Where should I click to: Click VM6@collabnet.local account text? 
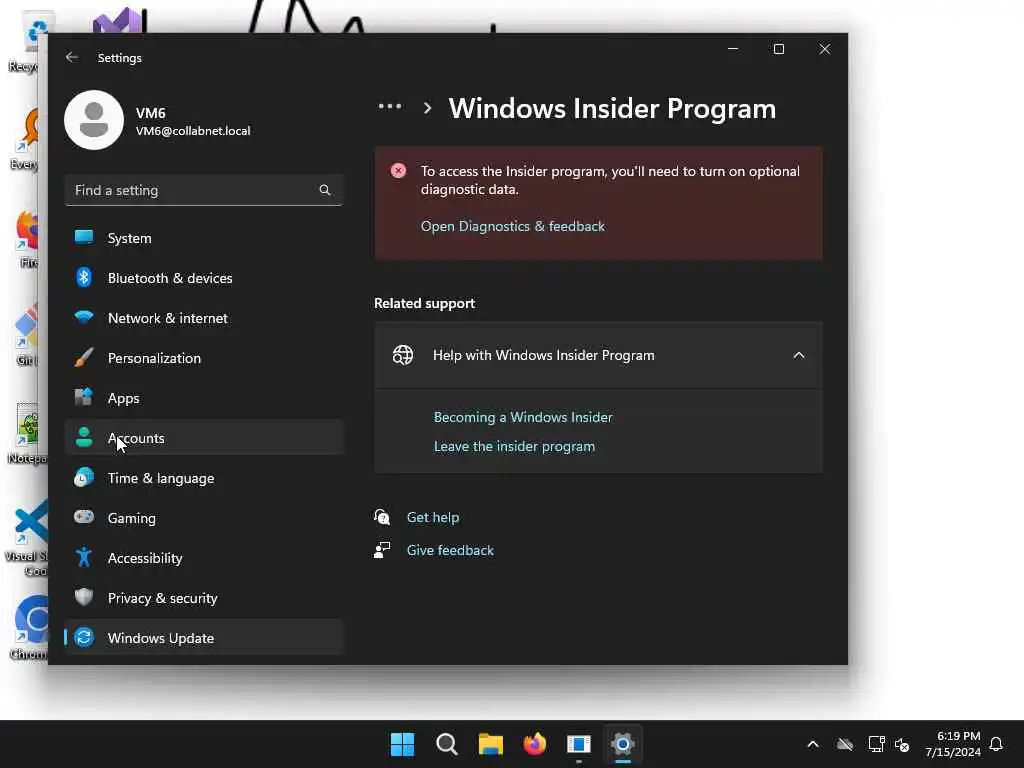(193, 131)
